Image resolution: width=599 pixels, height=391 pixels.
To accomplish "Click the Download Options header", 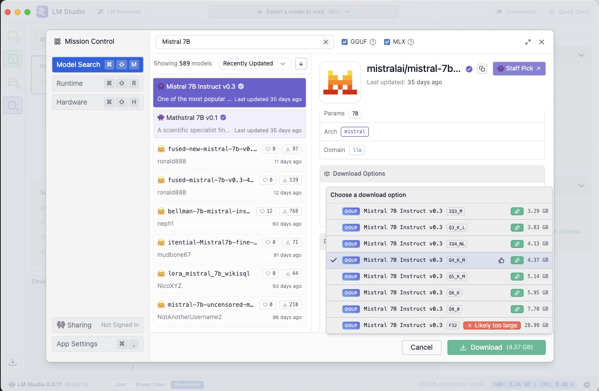I will (432, 174).
